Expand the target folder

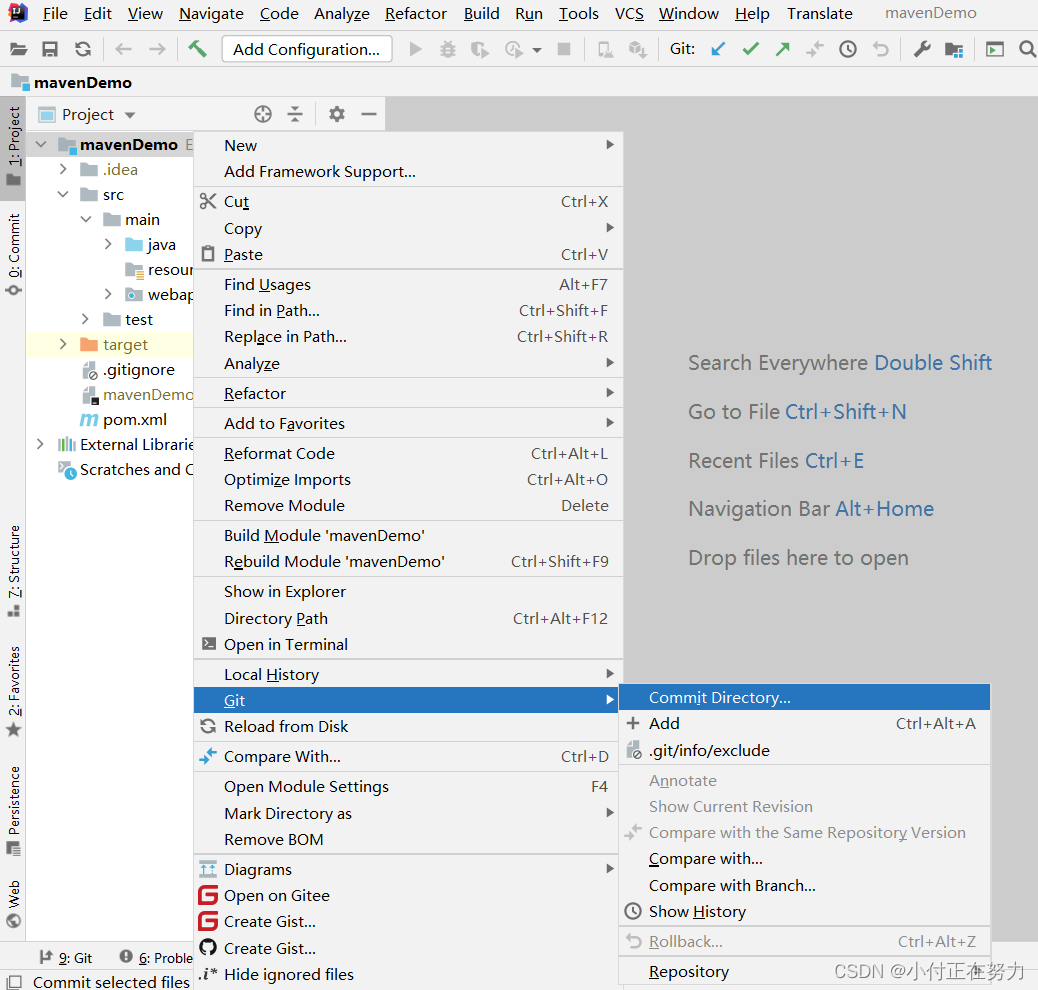pos(63,344)
